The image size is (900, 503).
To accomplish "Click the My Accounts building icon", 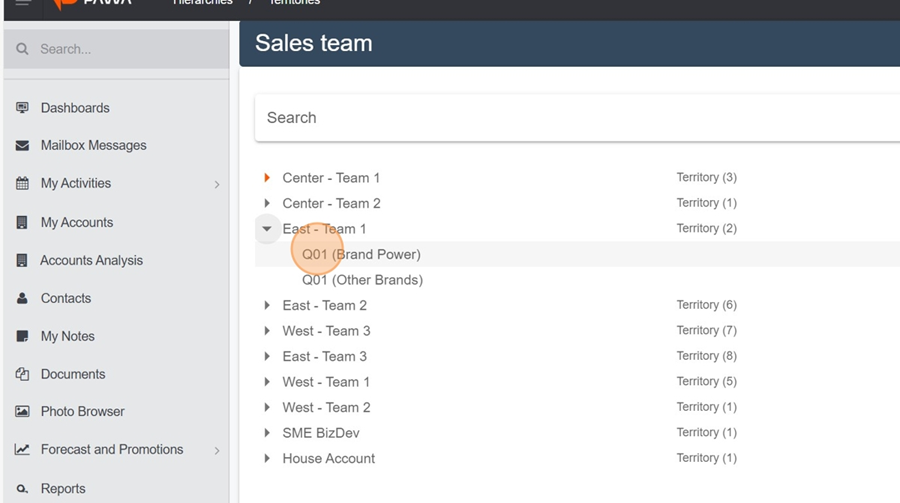I will pos(22,222).
